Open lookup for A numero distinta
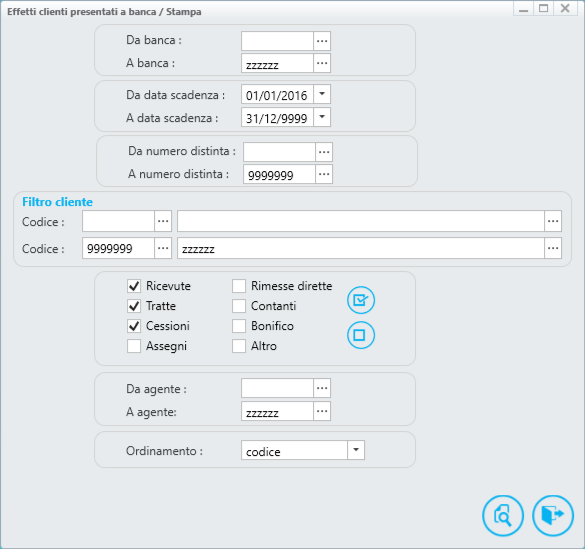Viewport: 585px width, 549px height. (324, 174)
